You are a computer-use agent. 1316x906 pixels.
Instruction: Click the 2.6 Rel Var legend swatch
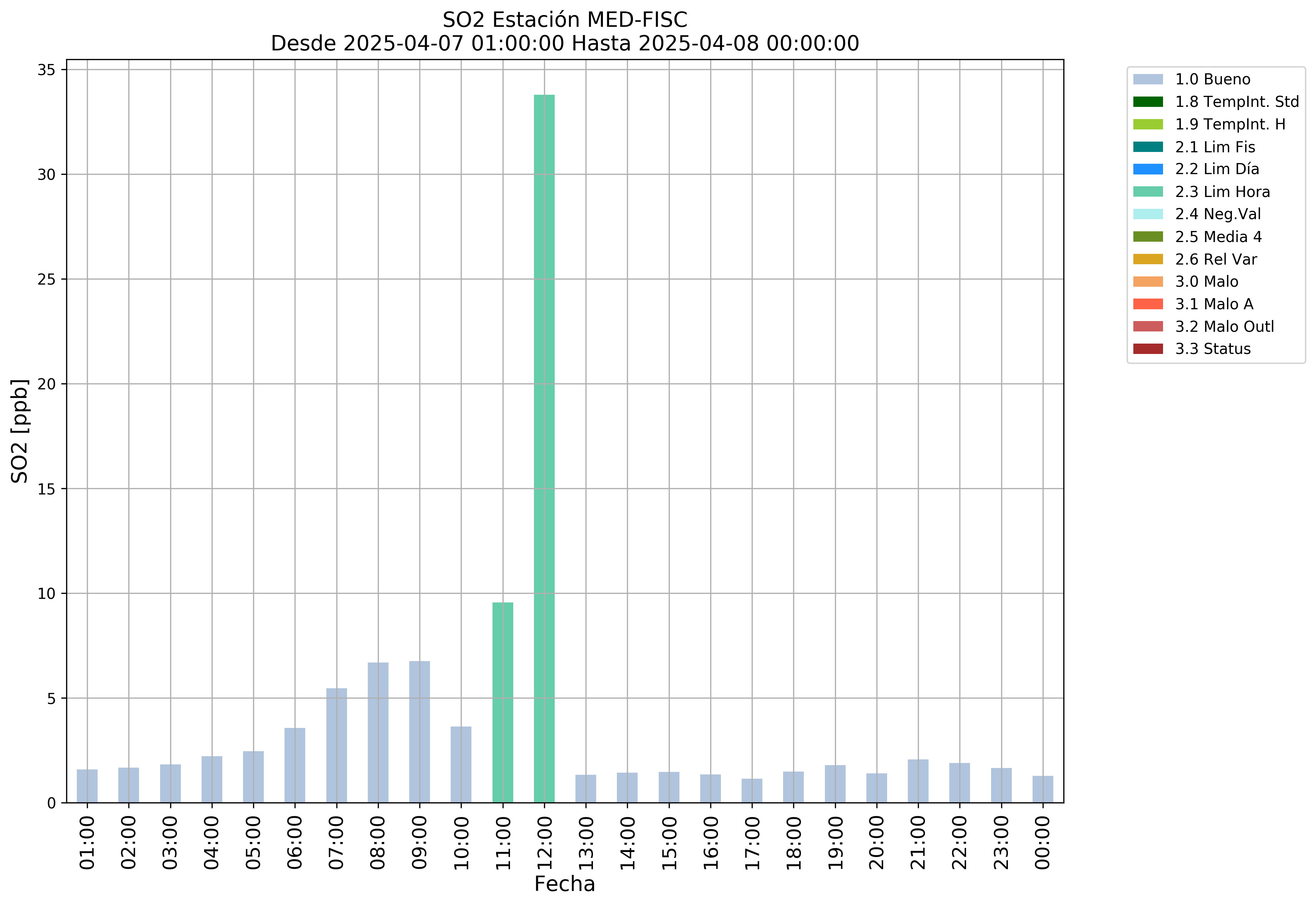click(1148, 260)
